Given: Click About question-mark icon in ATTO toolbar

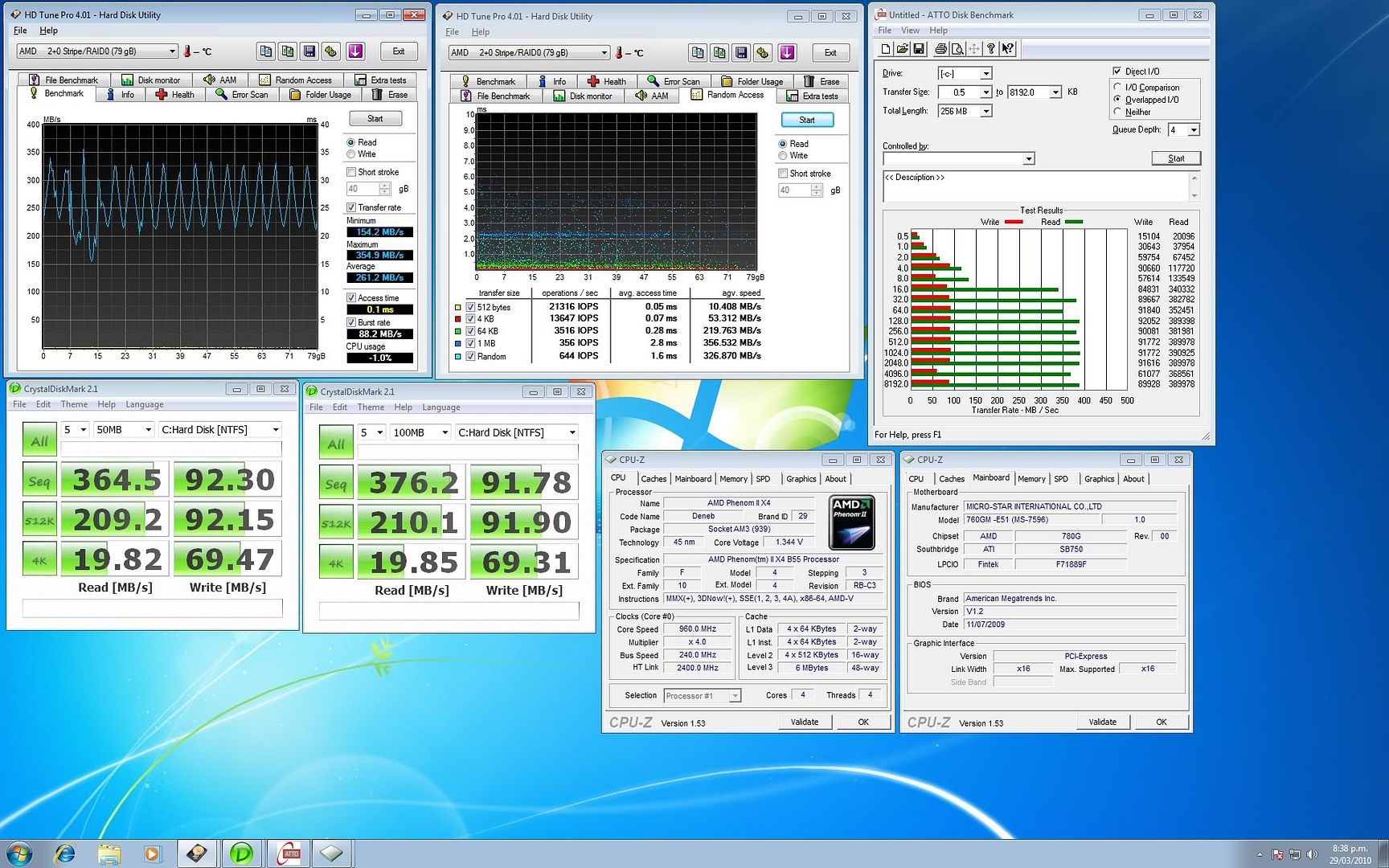Looking at the screenshot, I should tap(991, 49).
